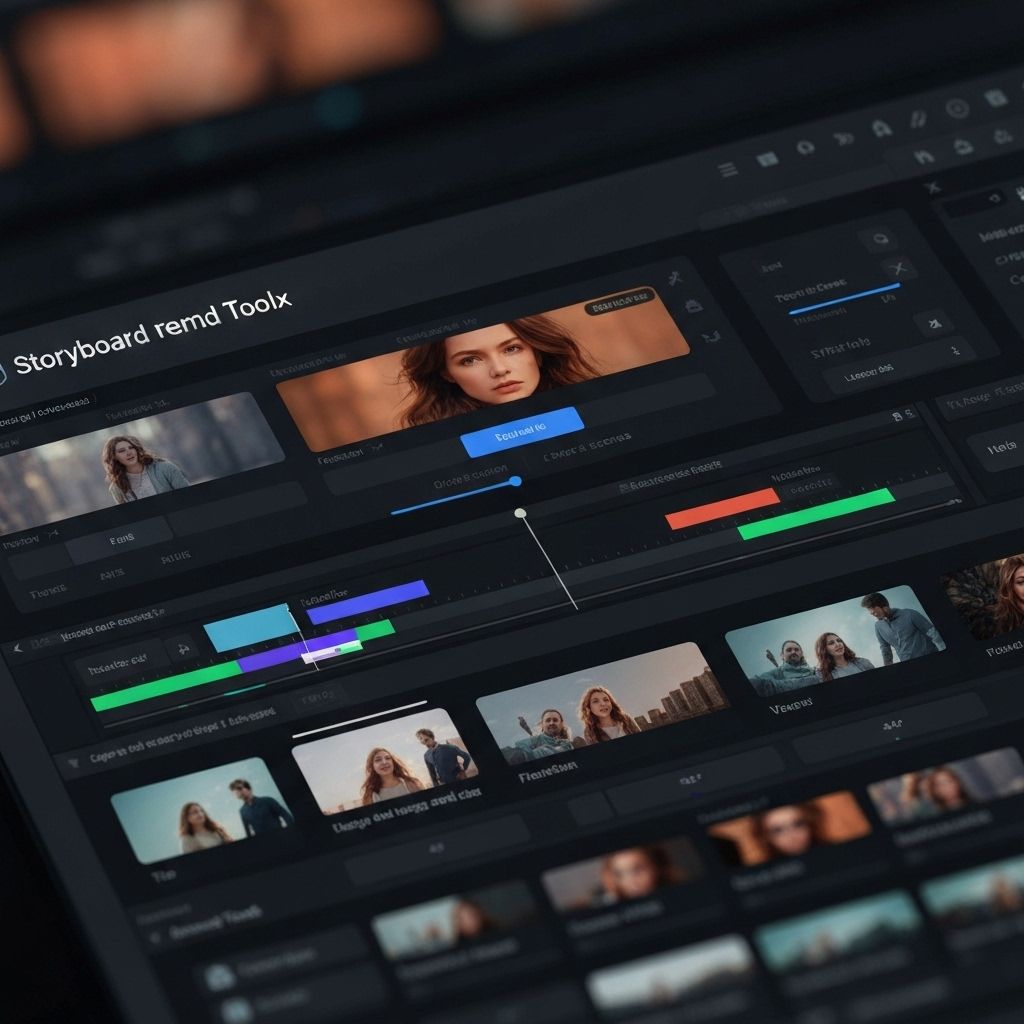Viewport: 1024px width, 1024px height.
Task: Click the back arrow in the bottom-left panel
Action: tap(154, 938)
